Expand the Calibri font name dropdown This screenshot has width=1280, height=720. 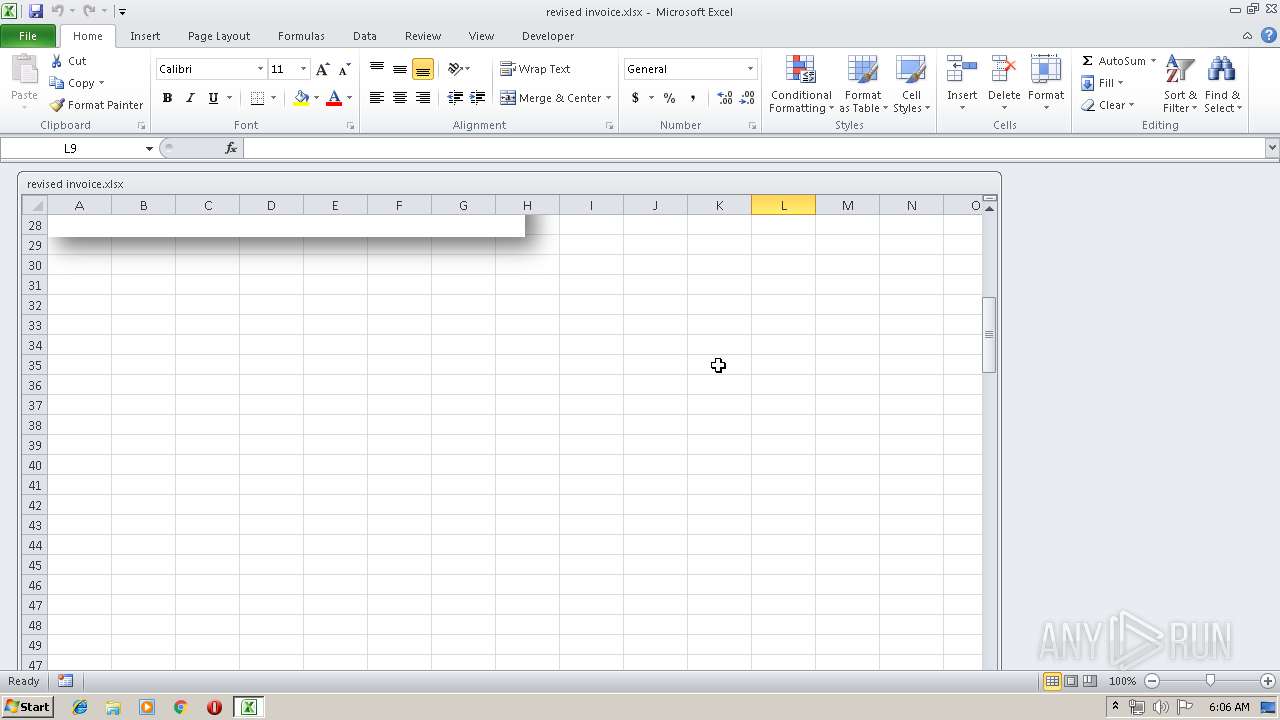pyautogui.click(x=260, y=69)
